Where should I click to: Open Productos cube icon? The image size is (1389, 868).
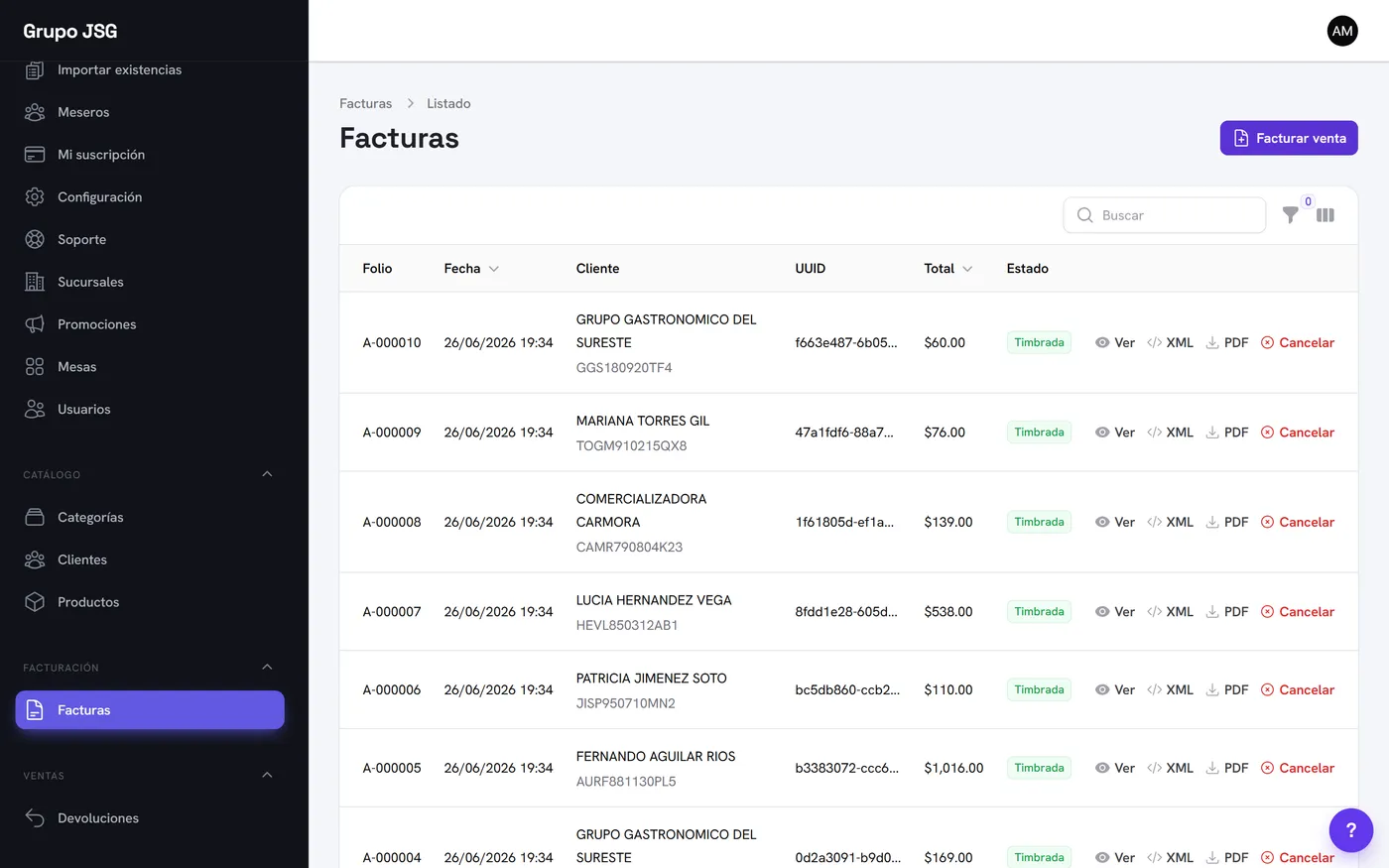tap(35, 602)
